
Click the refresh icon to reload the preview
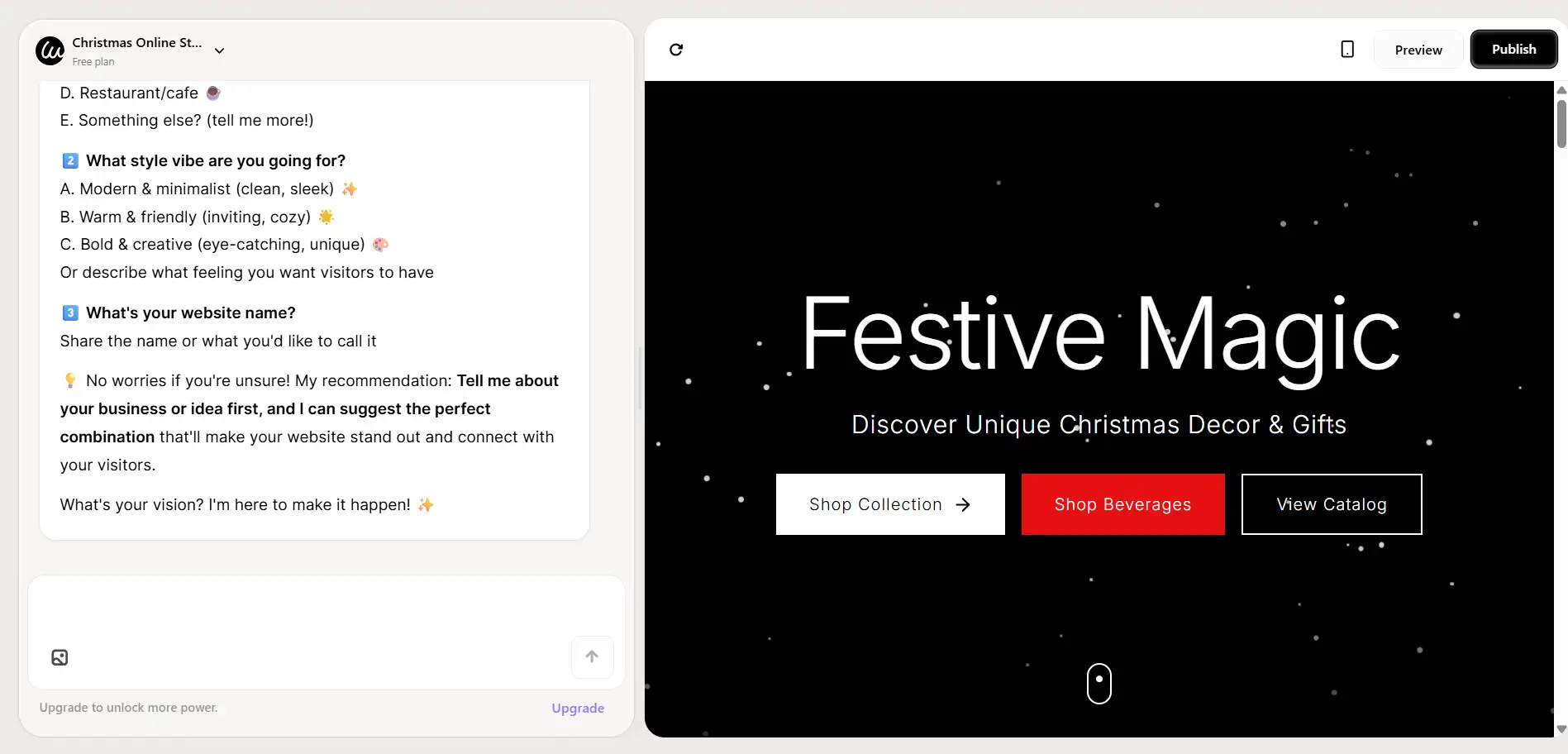tap(676, 50)
